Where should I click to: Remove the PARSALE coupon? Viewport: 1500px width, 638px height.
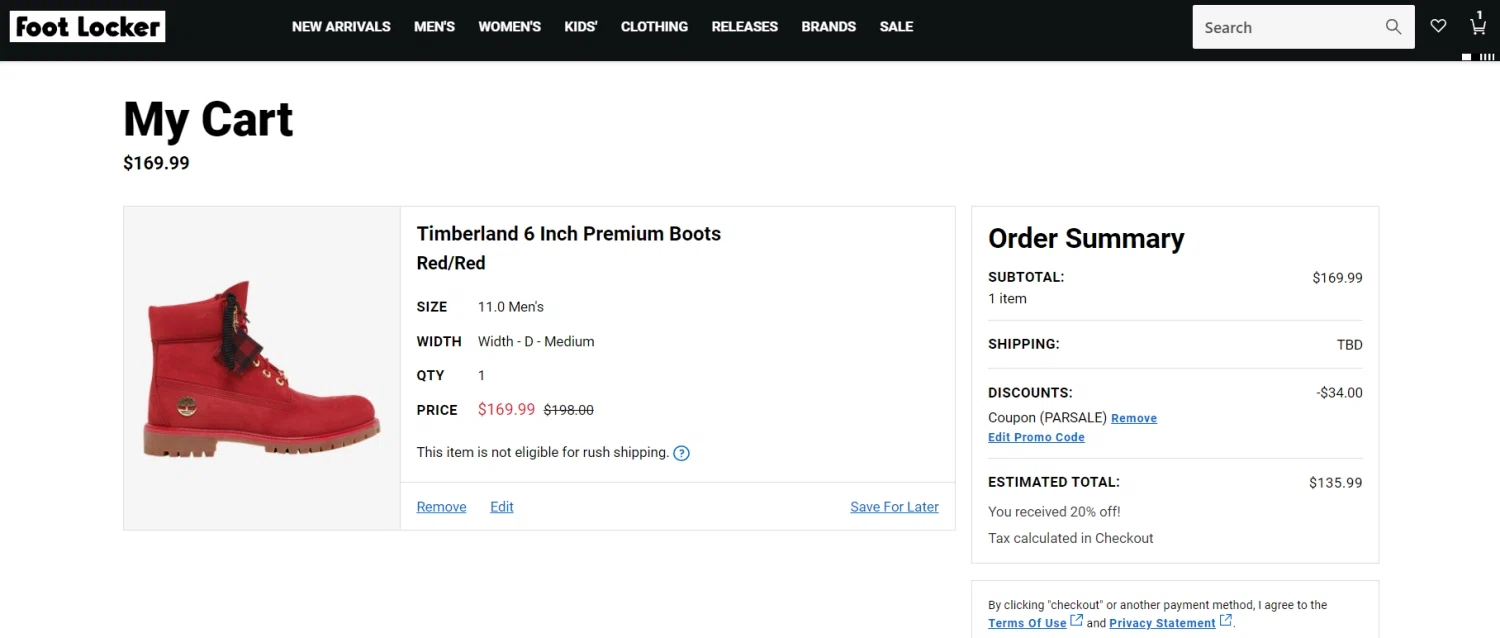tap(1133, 419)
